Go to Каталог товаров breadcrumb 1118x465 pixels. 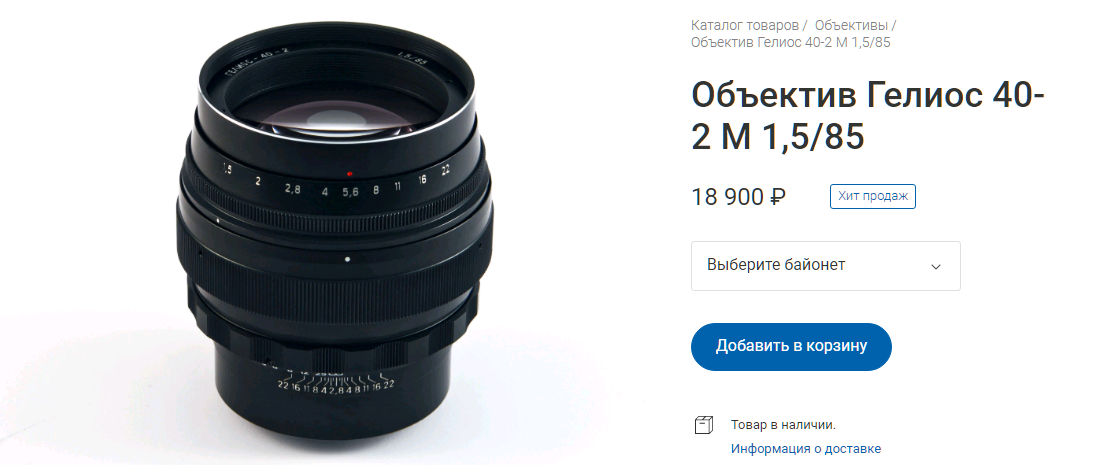click(x=744, y=26)
